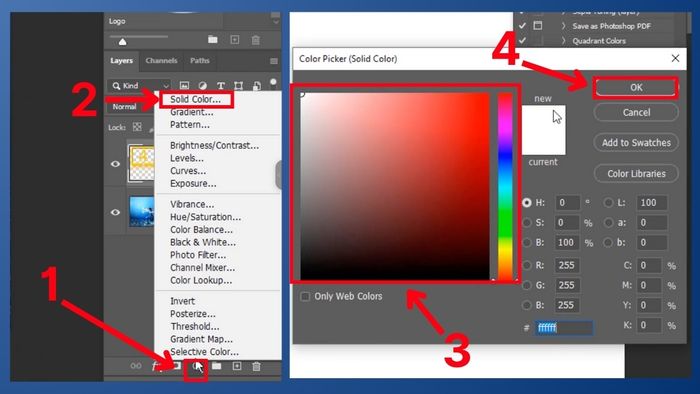Switch to the Channels tab

161,61
